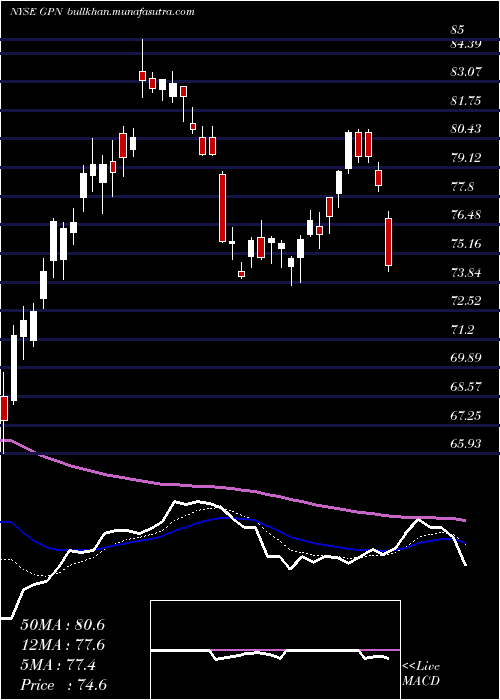Click the Price : 74.6 readout
The height and width of the screenshot is (700, 500).
pos(63,685)
